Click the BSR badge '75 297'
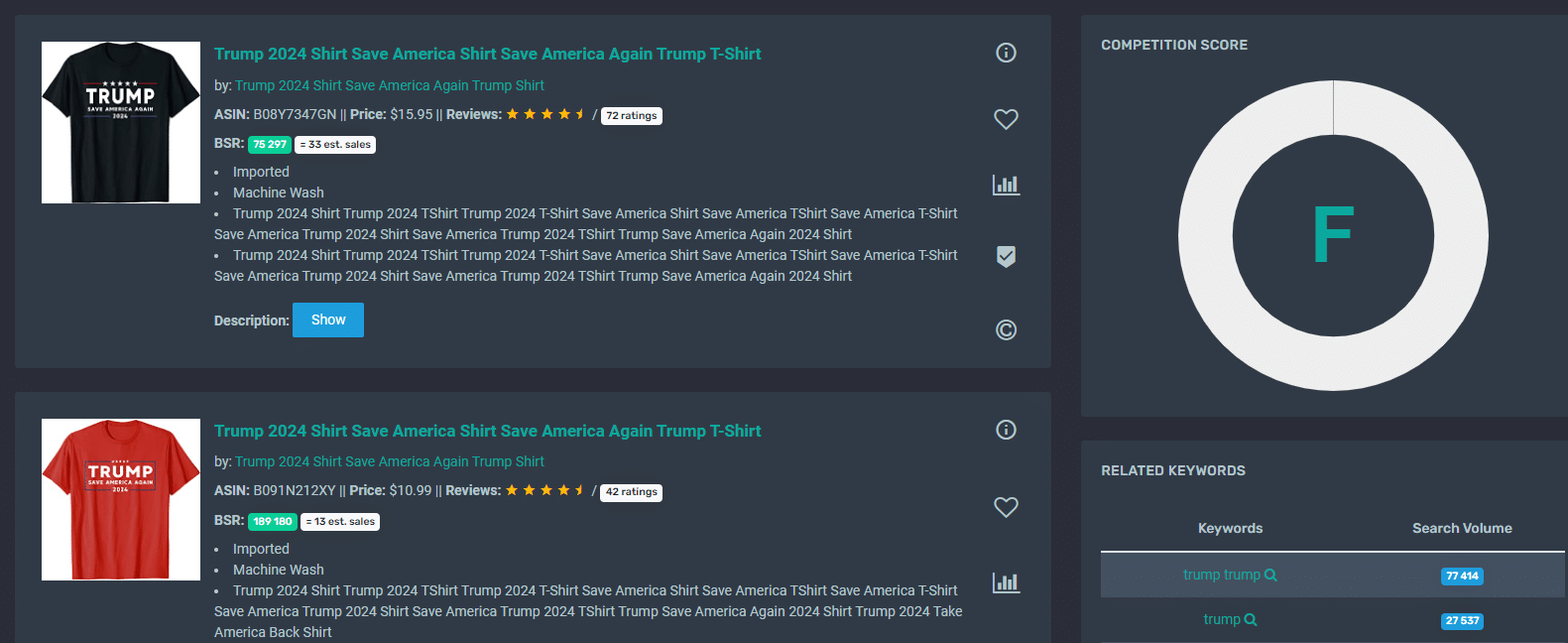Viewport: 1568px width, 643px height. [270, 145]
